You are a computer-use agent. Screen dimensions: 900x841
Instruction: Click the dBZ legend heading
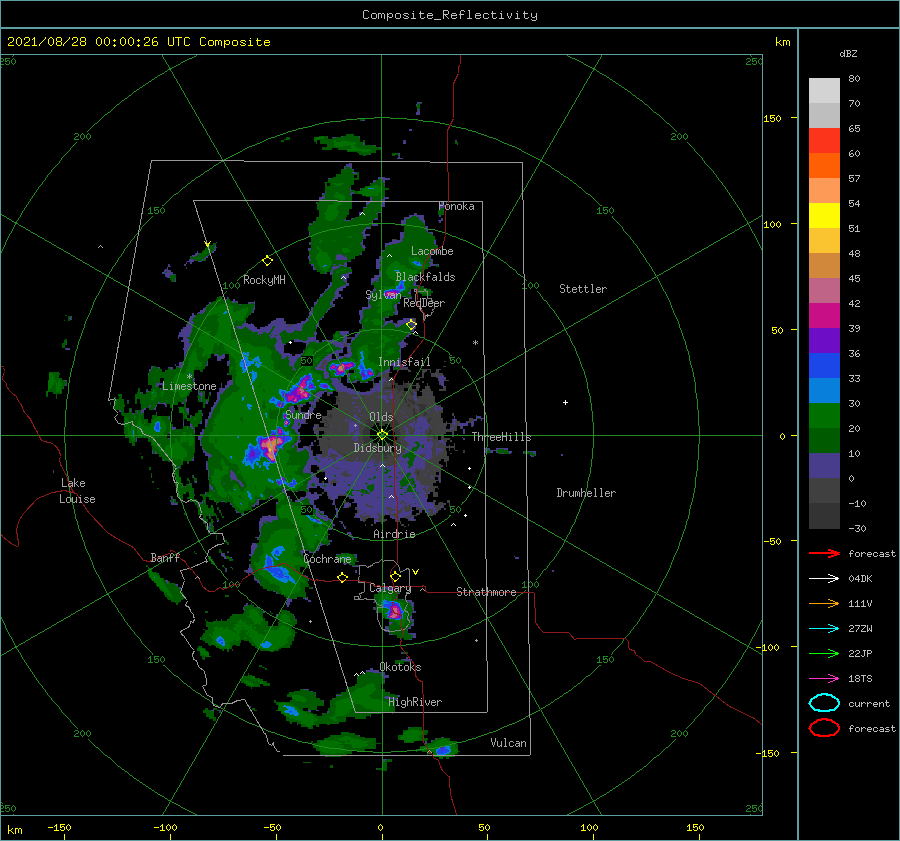point(848,53)
